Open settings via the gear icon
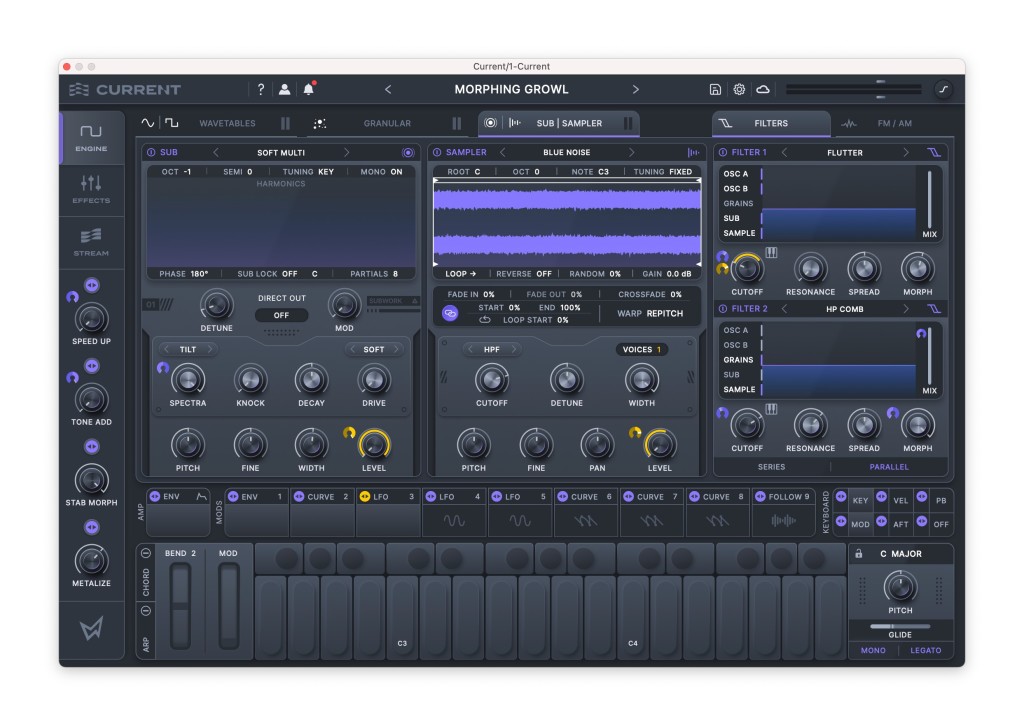The width and height of the screenshot is (1024, 726). pos(739,89)
